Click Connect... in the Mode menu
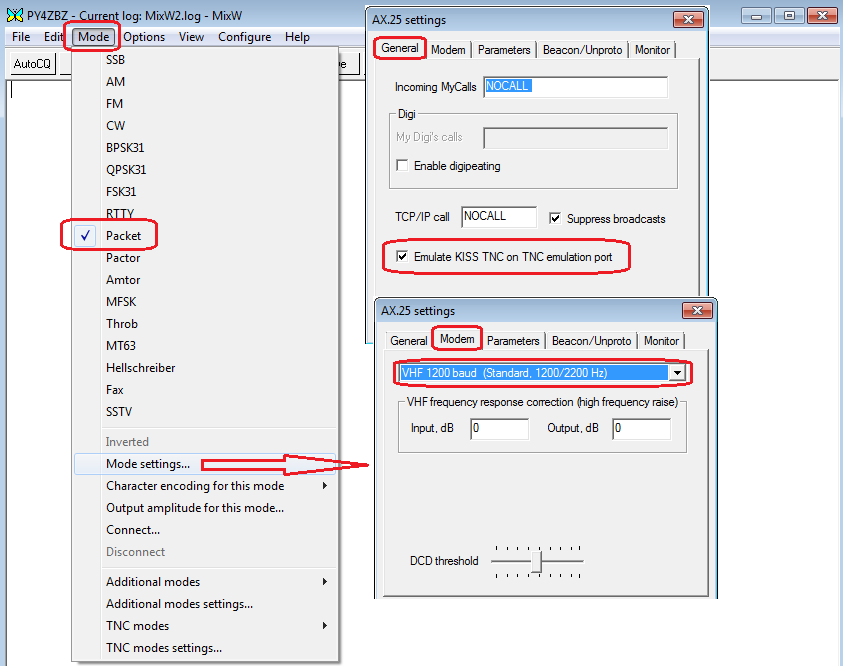The image size is (843, 666). [205, 530]
